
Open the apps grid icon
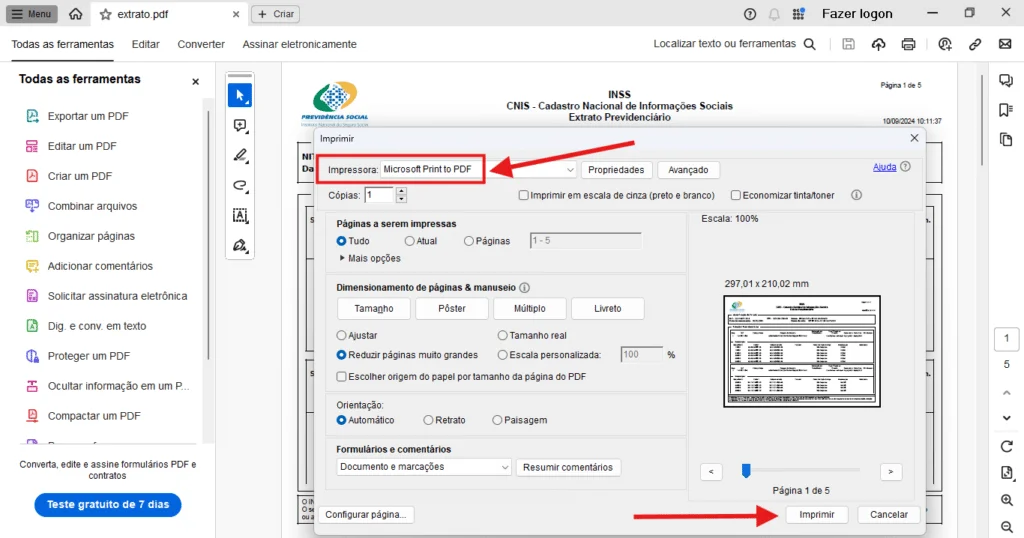798,14
